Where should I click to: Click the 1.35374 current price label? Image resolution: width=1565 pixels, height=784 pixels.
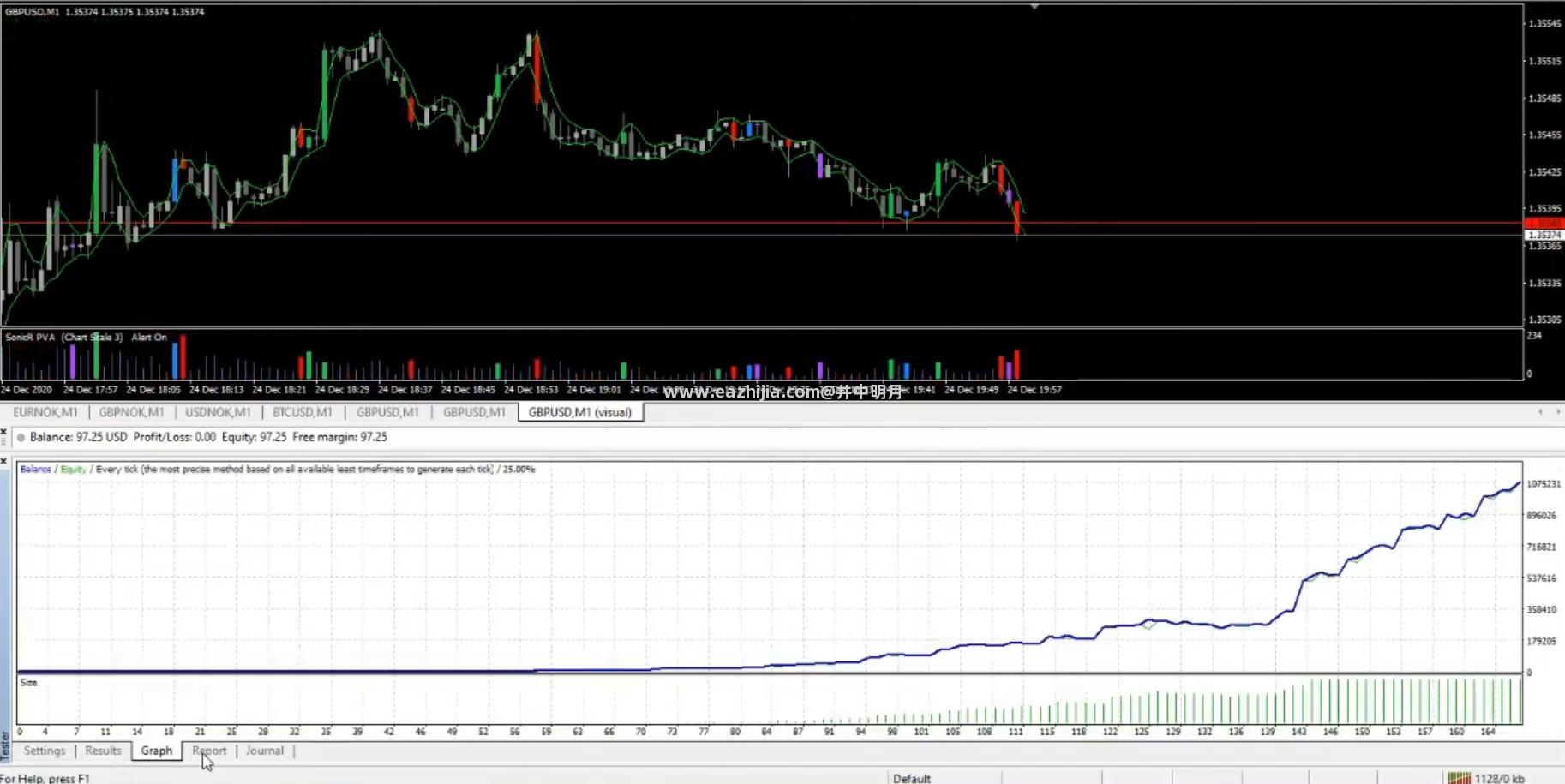click(1544, 234)
